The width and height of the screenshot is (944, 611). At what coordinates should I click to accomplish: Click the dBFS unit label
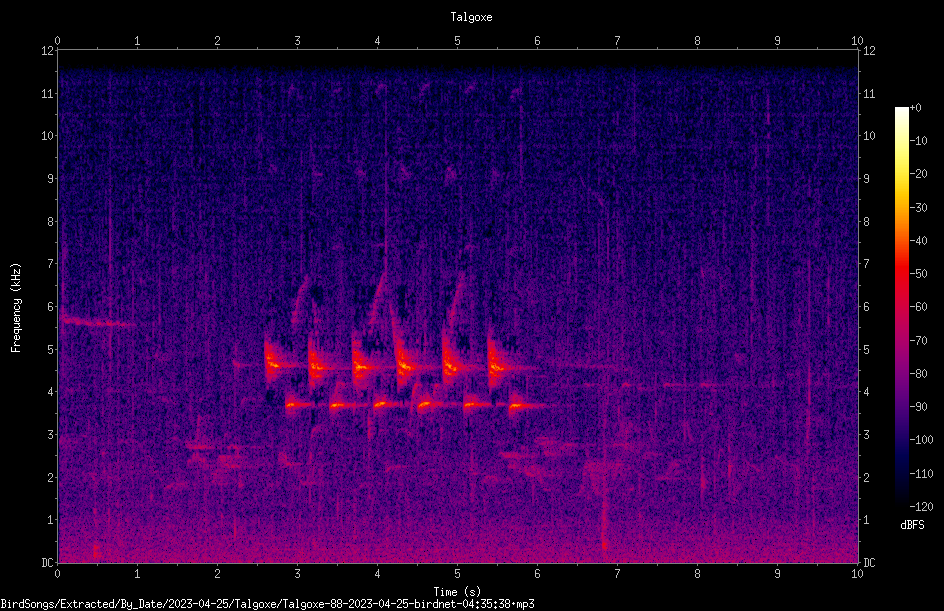[912, 525]
